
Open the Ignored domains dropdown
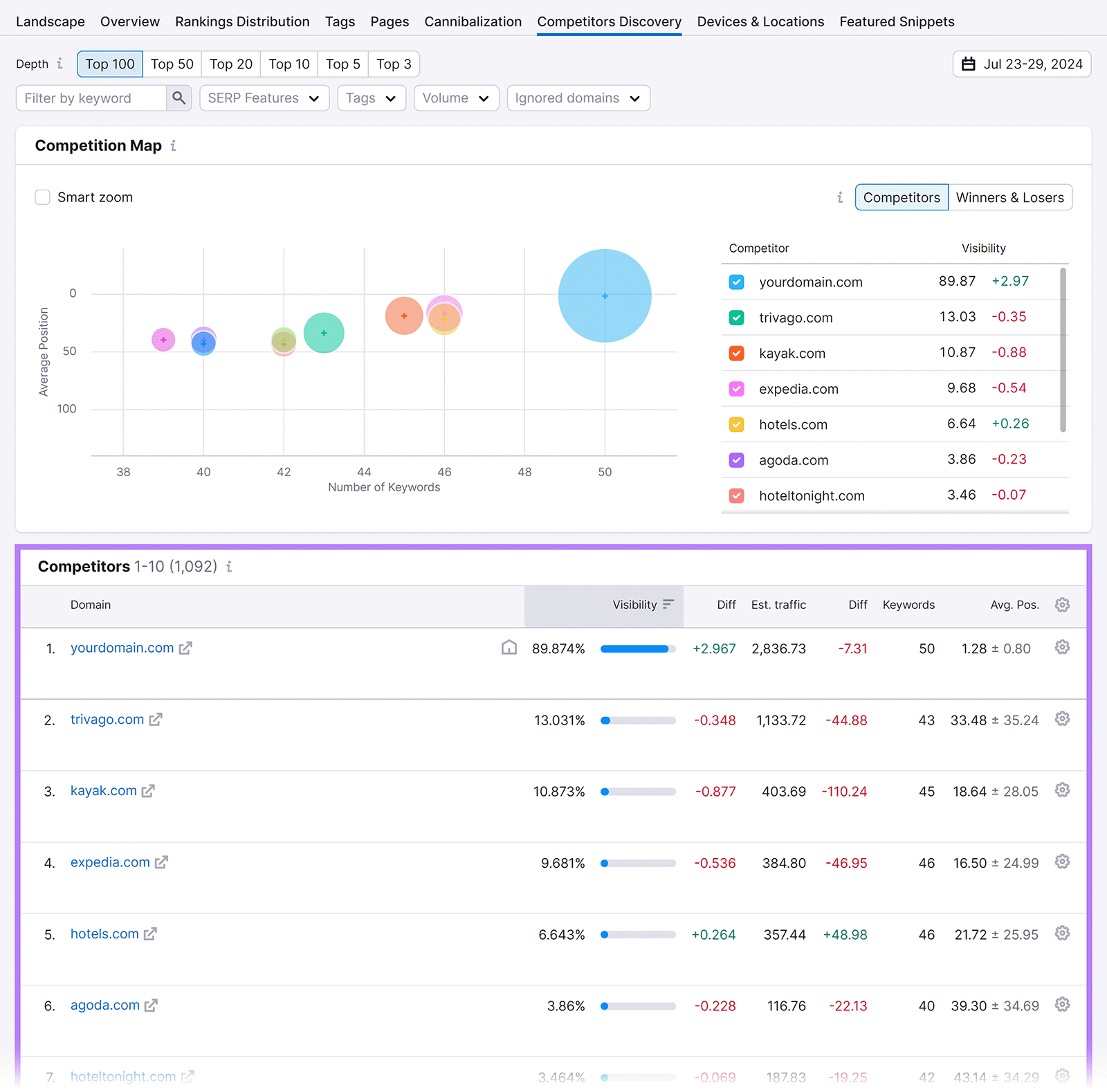(578, 98)
